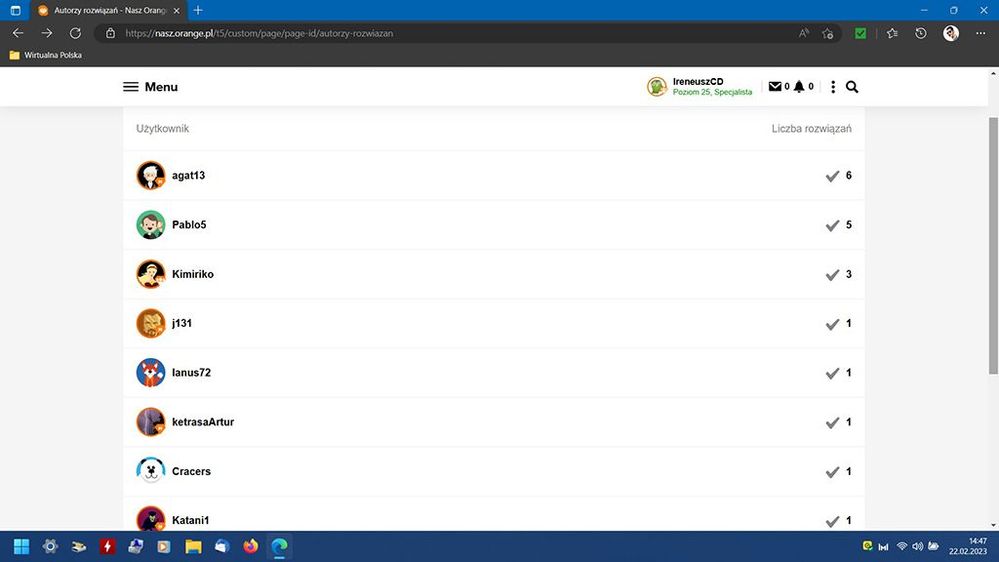The image size is (999, 562).
Task: Open Pablo5 user profile link
Action: (189, 225)
